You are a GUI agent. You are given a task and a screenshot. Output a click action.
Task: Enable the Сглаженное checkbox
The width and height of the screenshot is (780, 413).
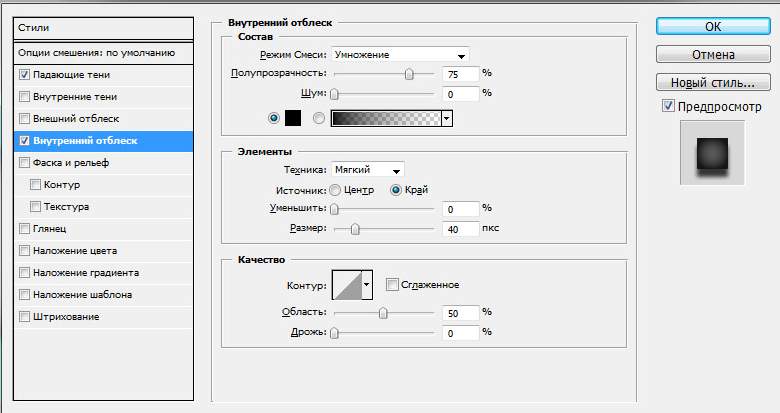(392, 285)
